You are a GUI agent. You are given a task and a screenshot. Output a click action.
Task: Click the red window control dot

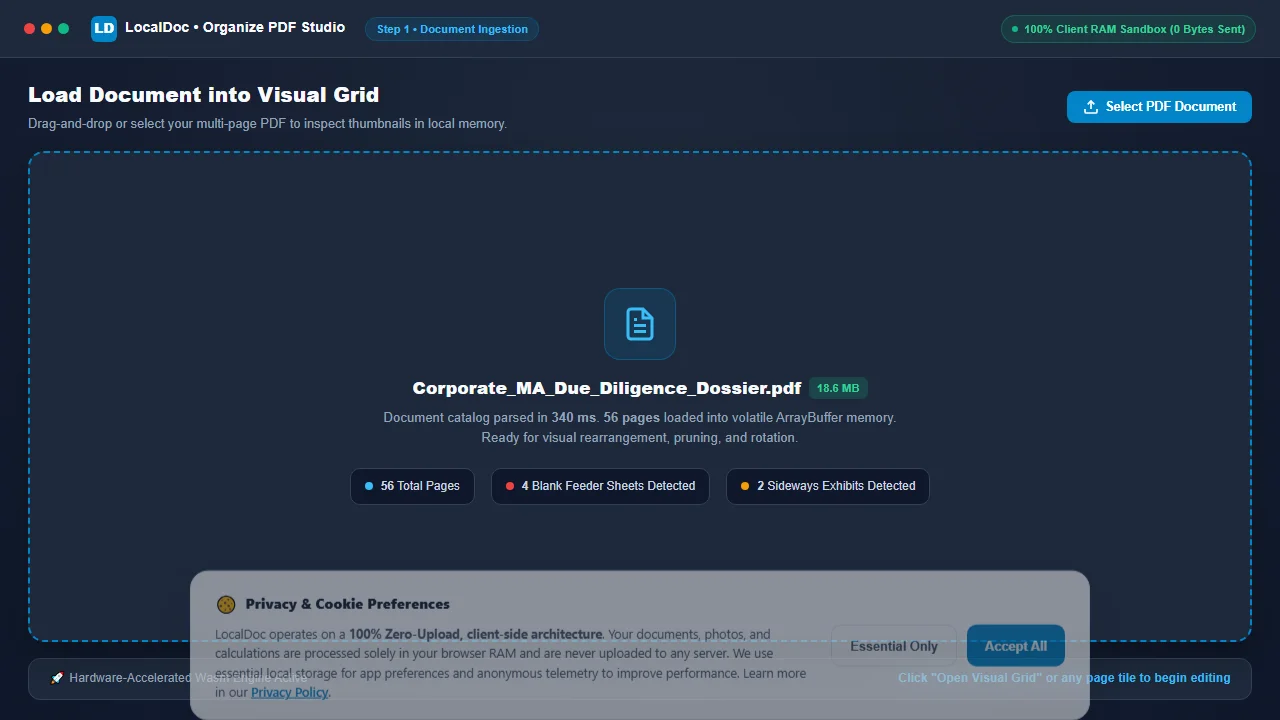tap(29, 29)
